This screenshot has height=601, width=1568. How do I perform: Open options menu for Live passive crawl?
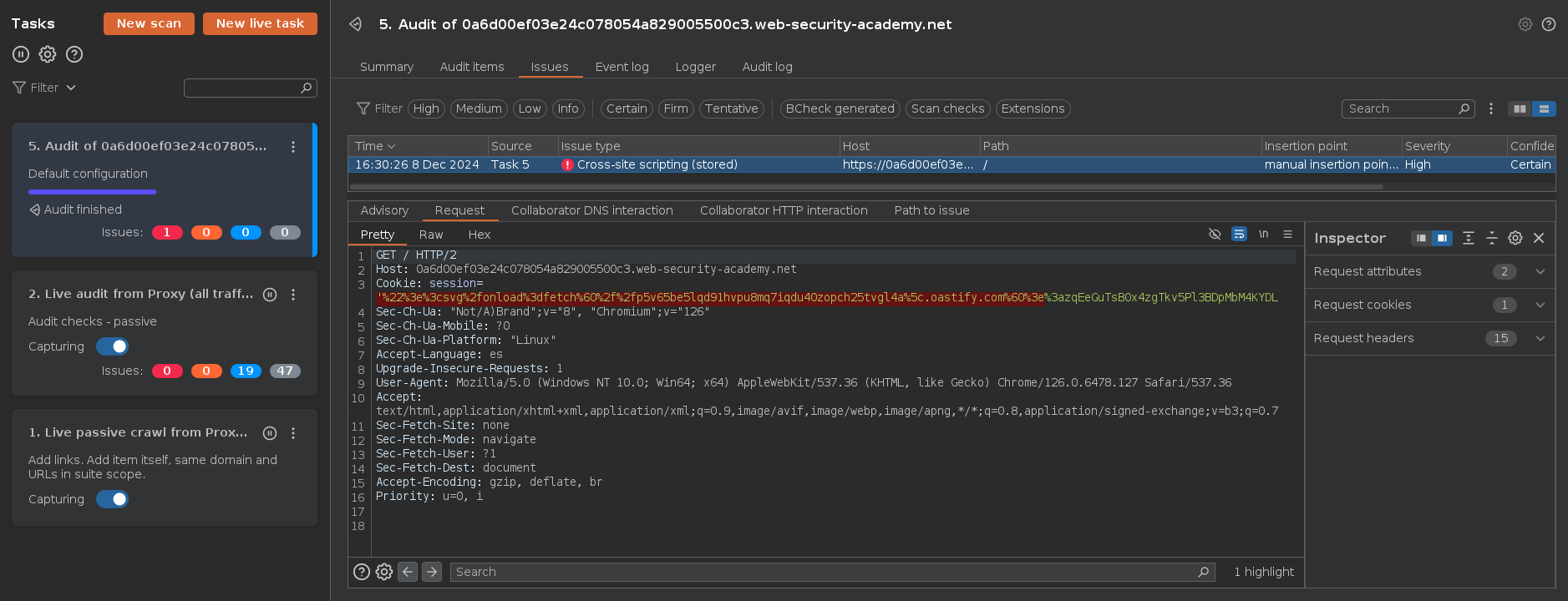pyautogui.click(x=293, y=433)
